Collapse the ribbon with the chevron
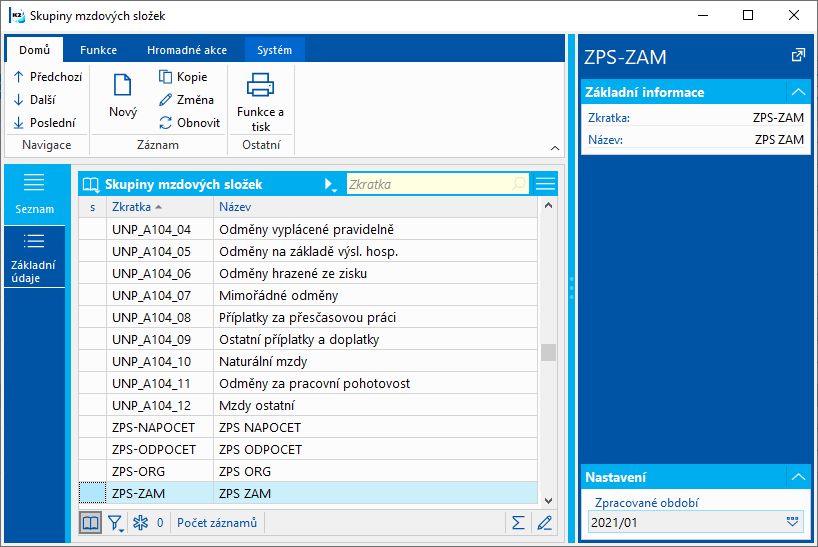Viewport: 818px width, 547px height. click(555, 149)
